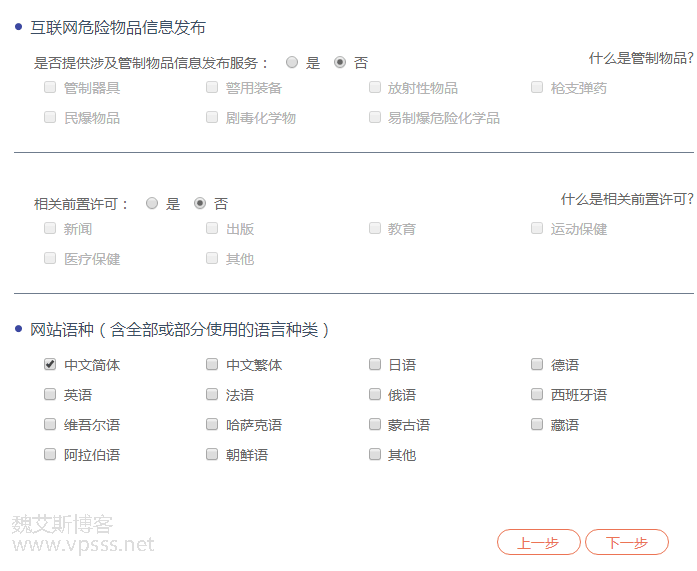
Task: Tick the 俄语 checkbox
Action: pyautogui.click(x=375, y=395)
